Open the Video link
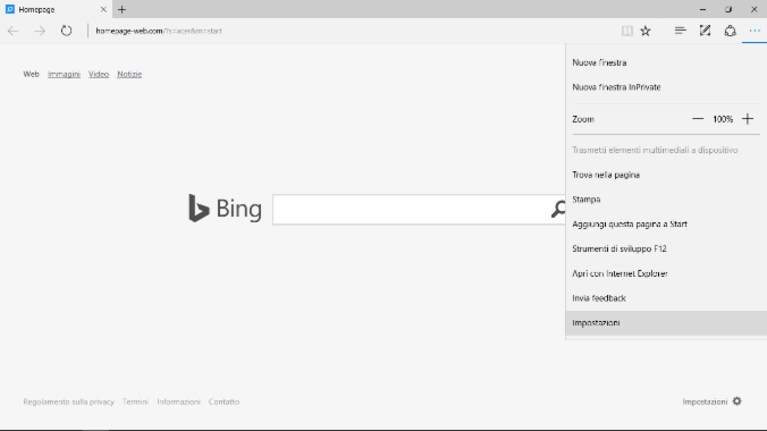The width and height of the screenshot is (767, 431). click(x=98, y=74)
